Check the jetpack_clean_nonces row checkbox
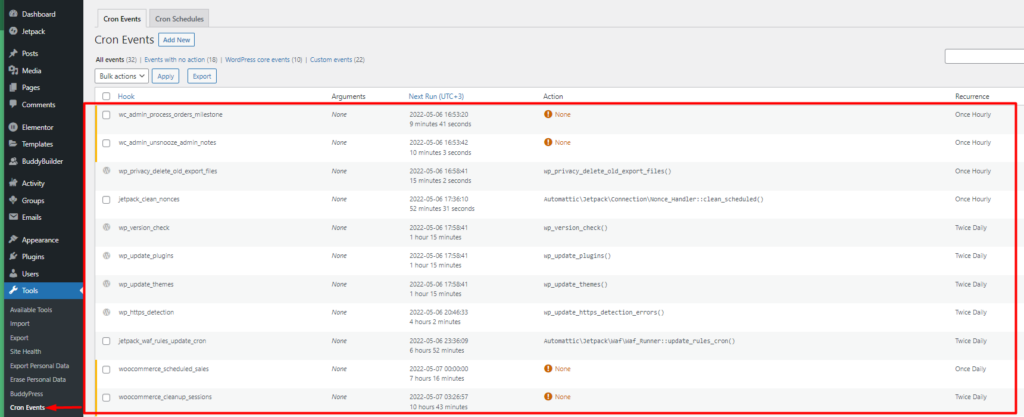The width and height of the screenshot is (1024, 417). [x=106, y=199]
